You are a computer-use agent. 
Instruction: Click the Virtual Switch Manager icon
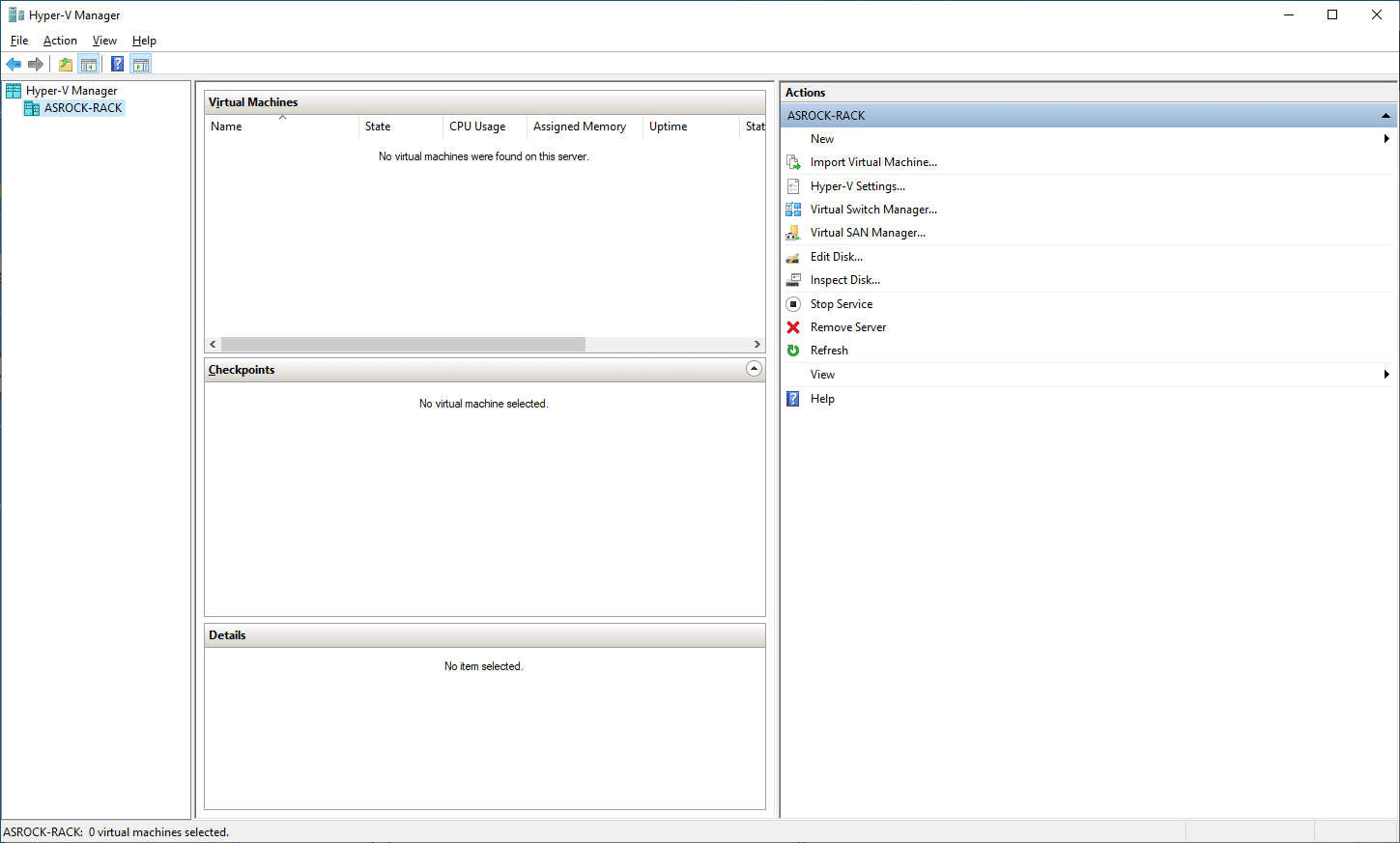[793, 210]
